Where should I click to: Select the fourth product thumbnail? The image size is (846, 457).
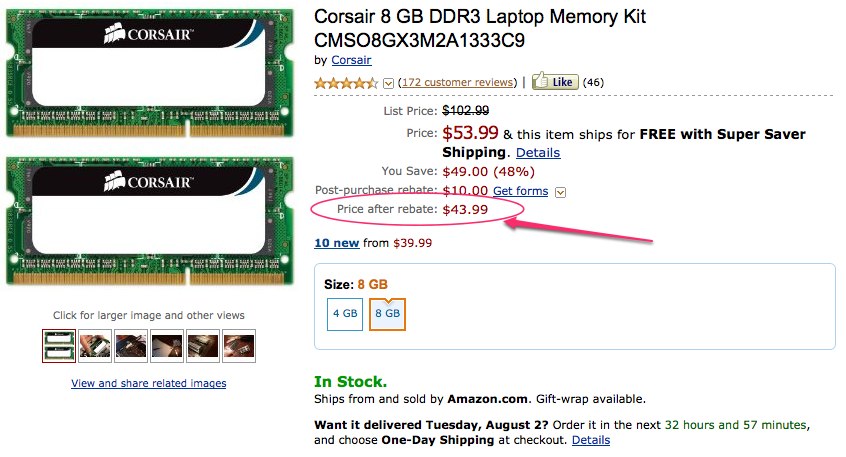click(167, 346)
